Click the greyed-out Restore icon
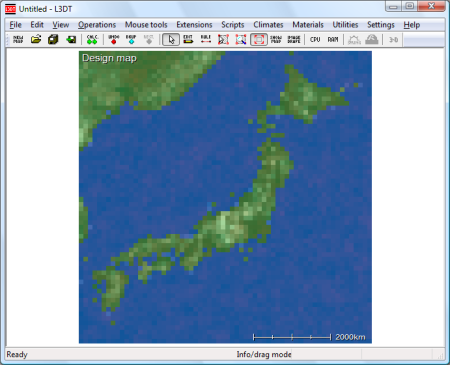 point(149,39)
